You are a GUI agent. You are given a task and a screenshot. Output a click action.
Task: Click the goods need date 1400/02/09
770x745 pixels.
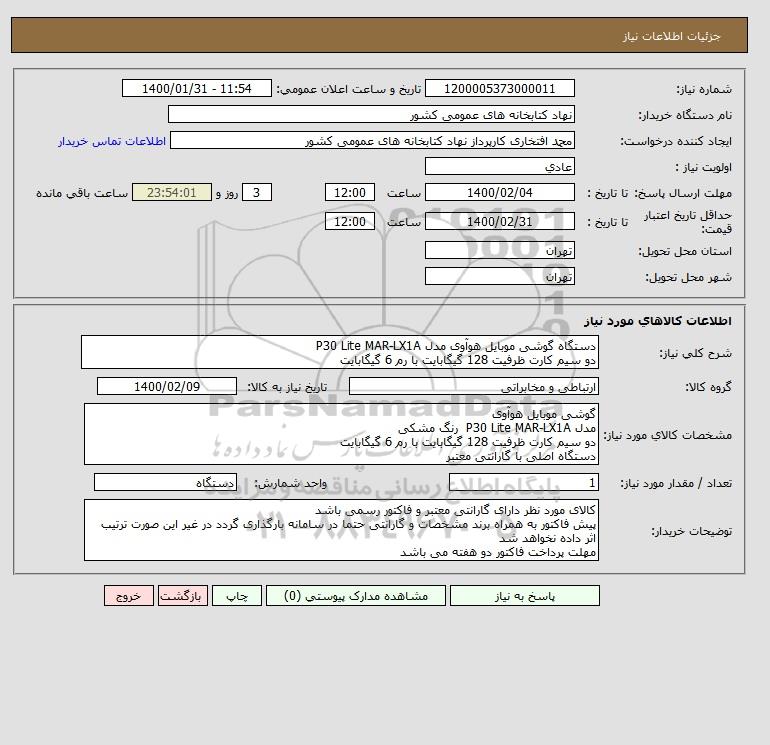point(167,386)
